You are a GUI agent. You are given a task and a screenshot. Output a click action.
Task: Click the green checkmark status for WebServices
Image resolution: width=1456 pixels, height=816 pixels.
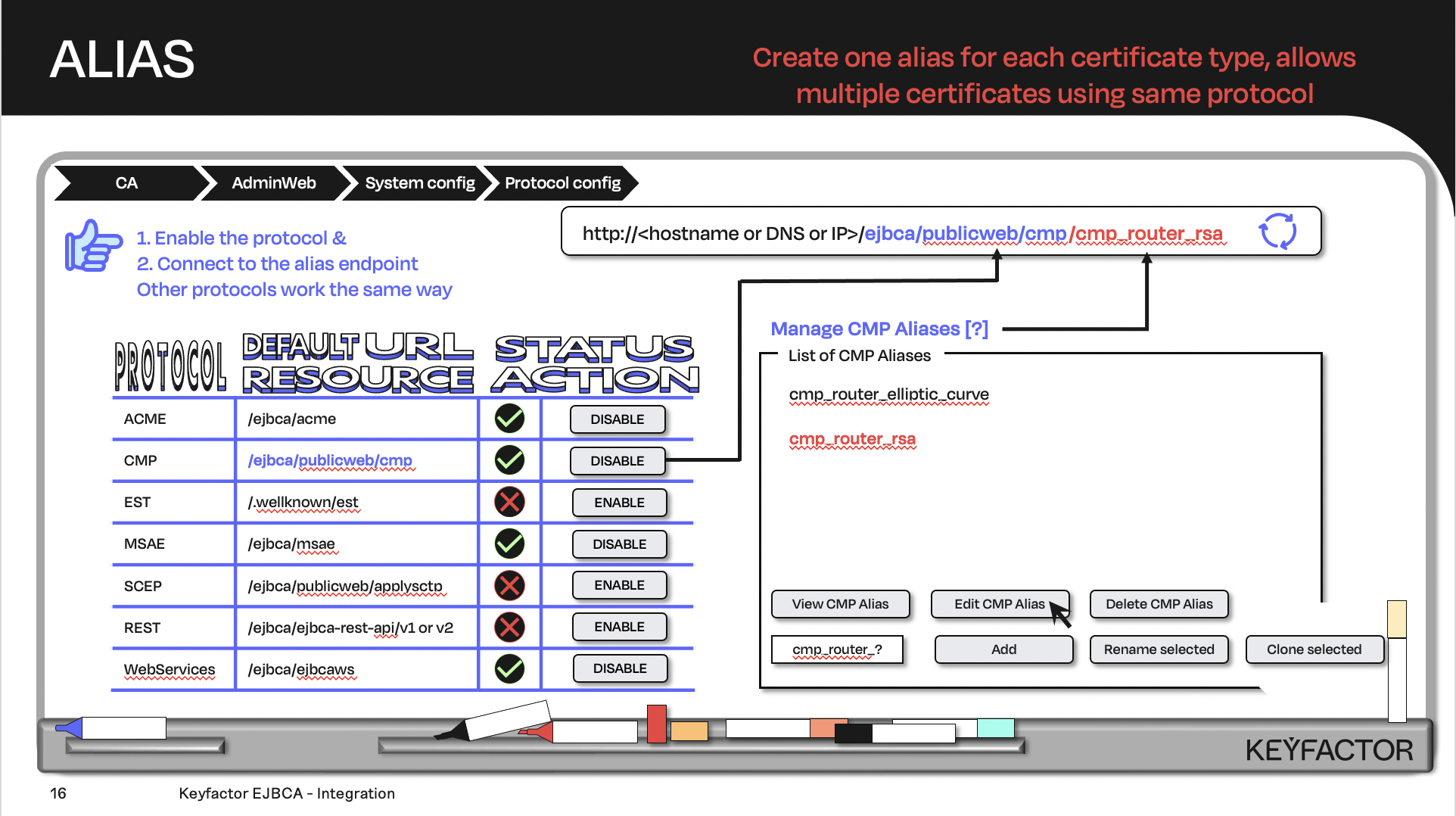coord(509,668)
